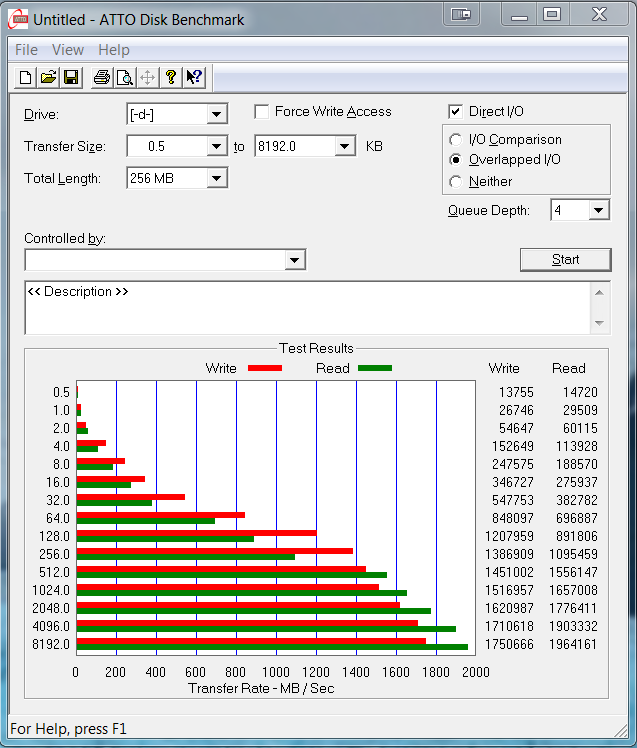Image resolution: width=637 pixels, height=748 pixels.
Task: Click the ATTO application icon in title bar
Action: (x=18, y=18)
